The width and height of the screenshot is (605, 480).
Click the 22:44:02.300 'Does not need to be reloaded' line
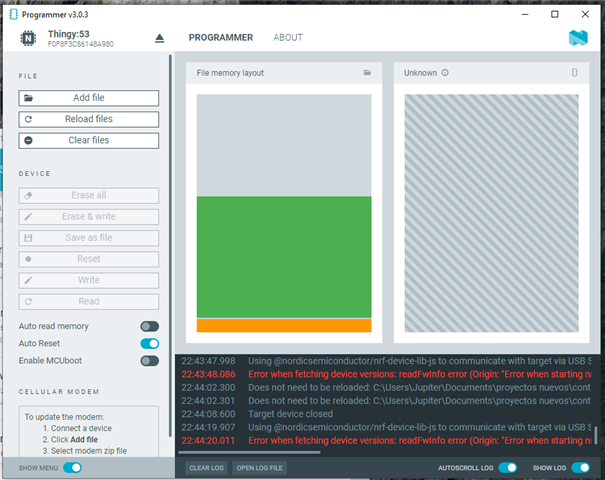click(386, 387)
